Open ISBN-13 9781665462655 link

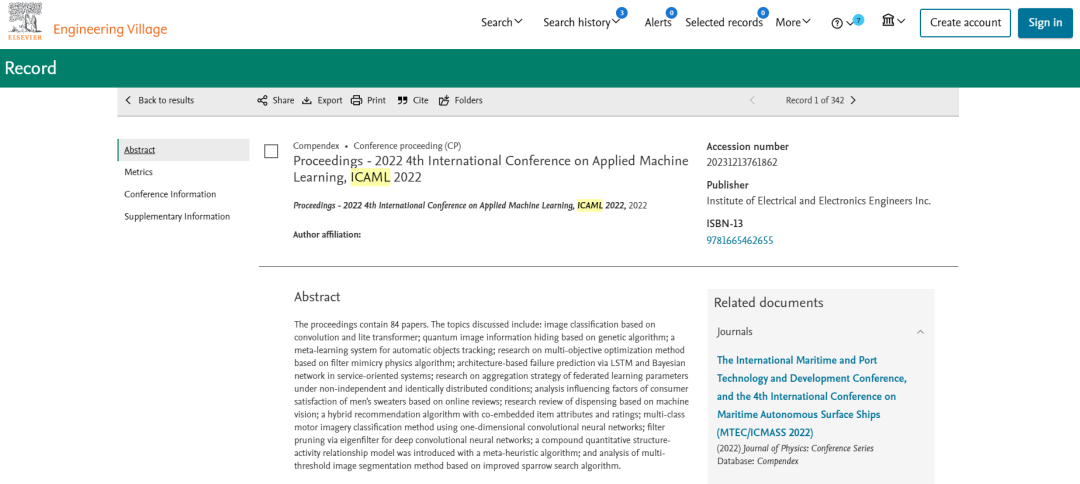point(740,240)
